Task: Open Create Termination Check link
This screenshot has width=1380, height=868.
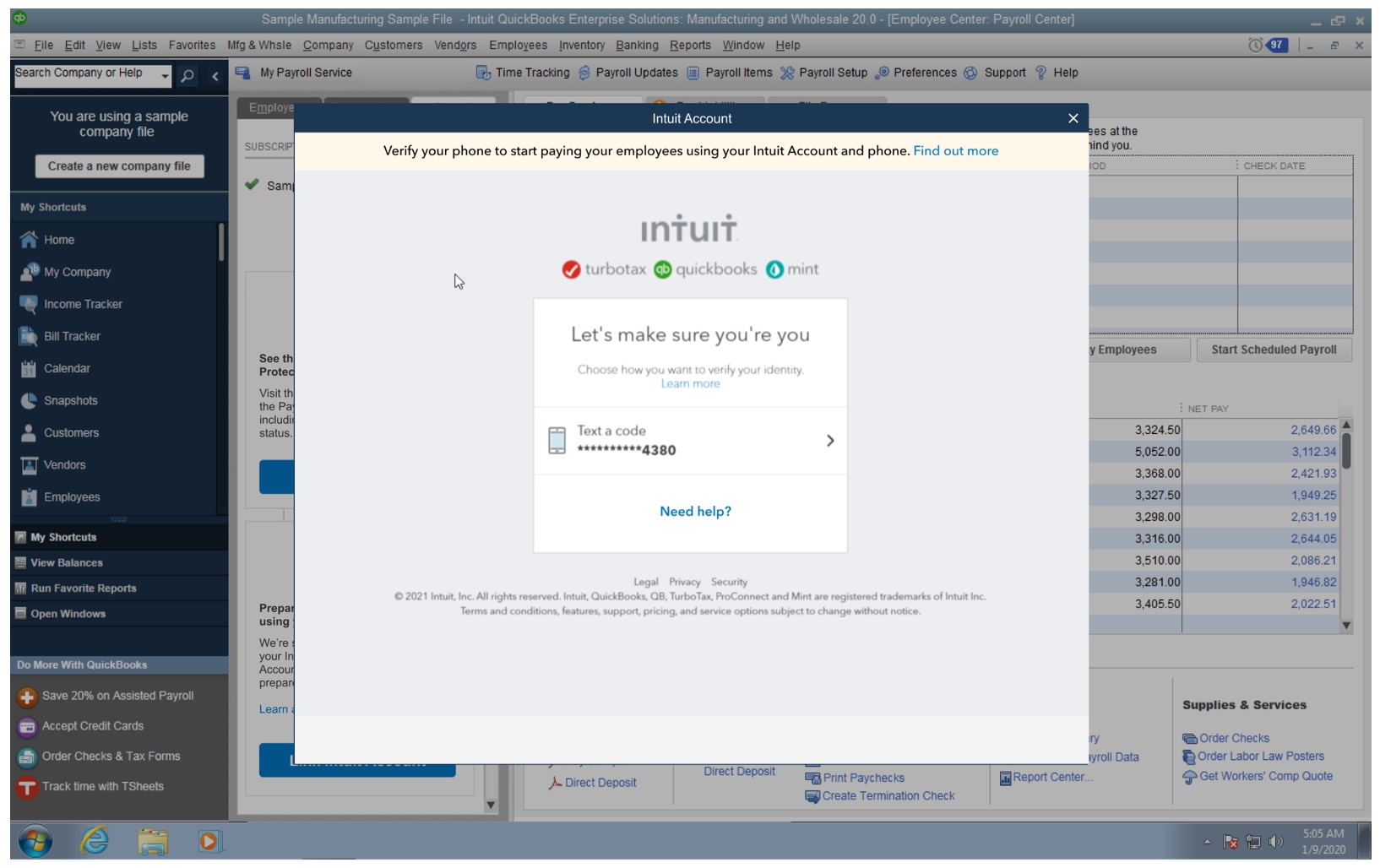Action: coord(888,796)
